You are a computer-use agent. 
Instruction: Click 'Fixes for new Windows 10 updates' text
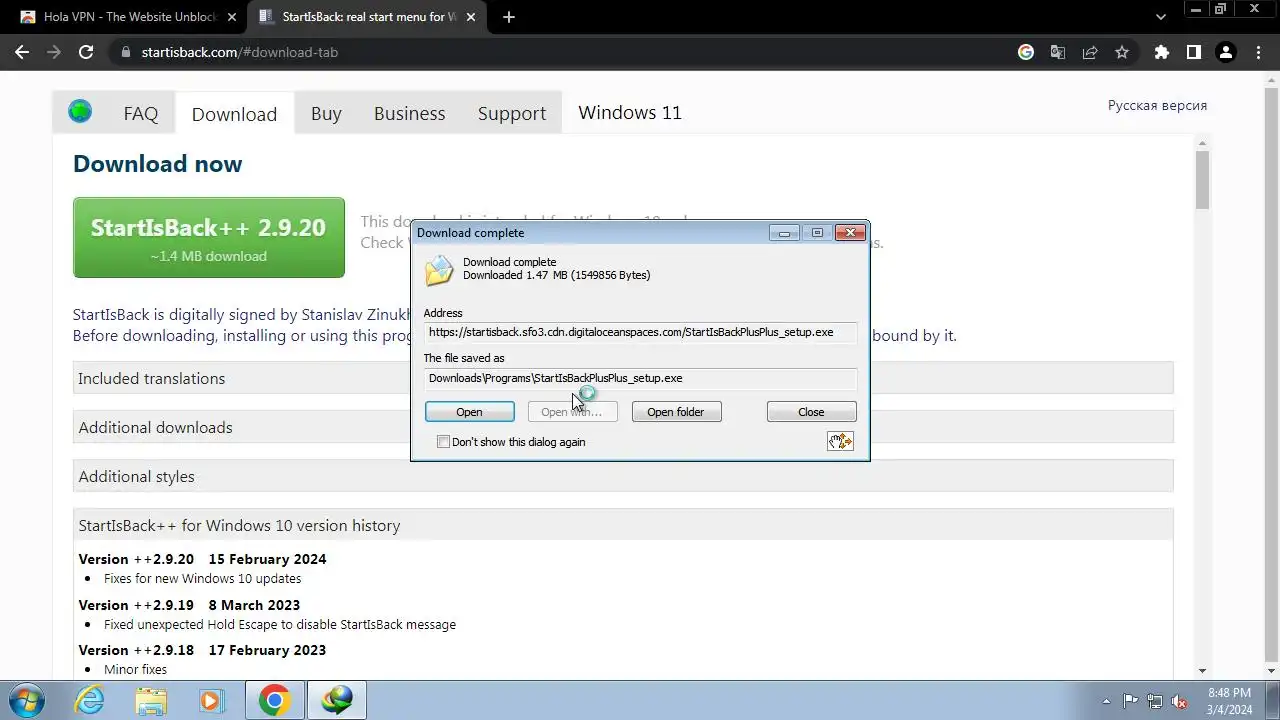tap(202, 578)
